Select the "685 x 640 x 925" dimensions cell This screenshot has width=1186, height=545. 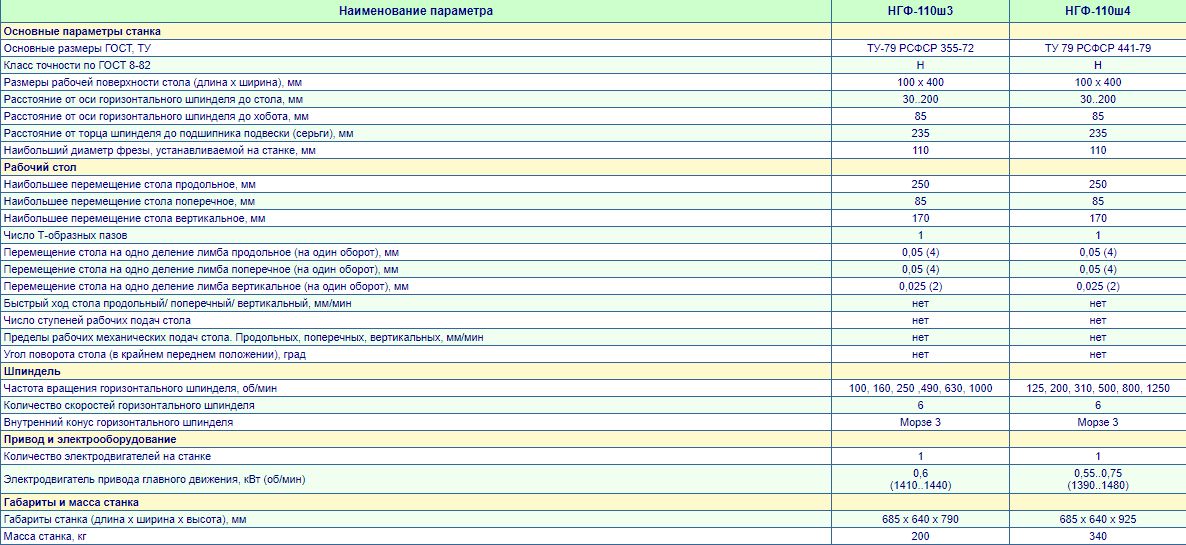coord(1098,519)
